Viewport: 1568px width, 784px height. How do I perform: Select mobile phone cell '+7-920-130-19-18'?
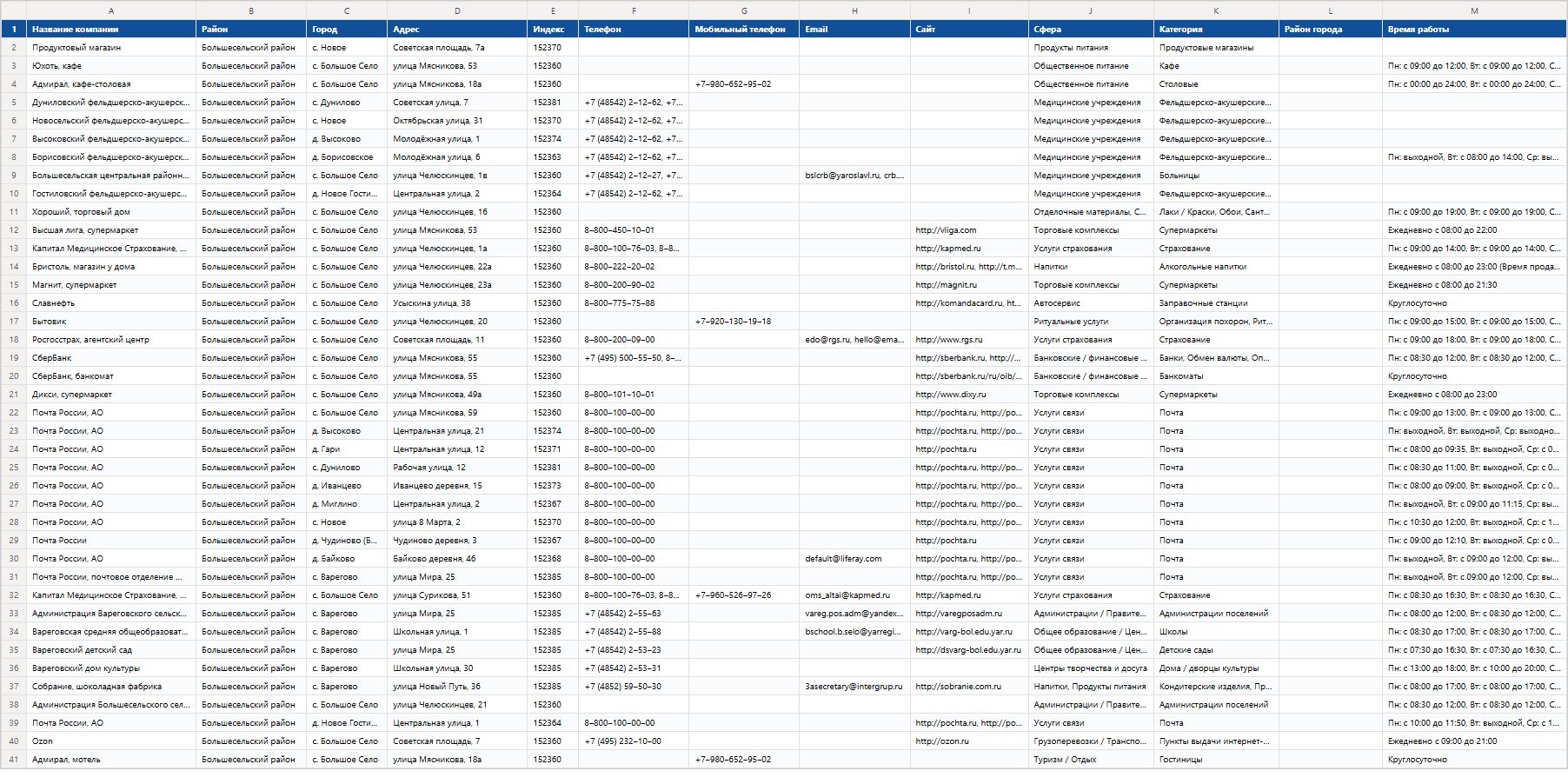[744, 322]
